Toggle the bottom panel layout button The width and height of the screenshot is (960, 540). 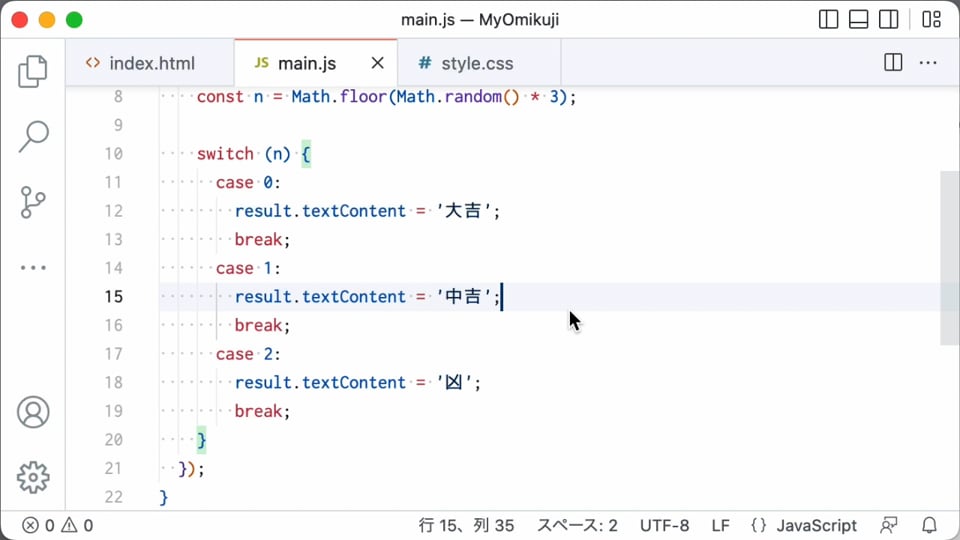(x=858, y=19)
